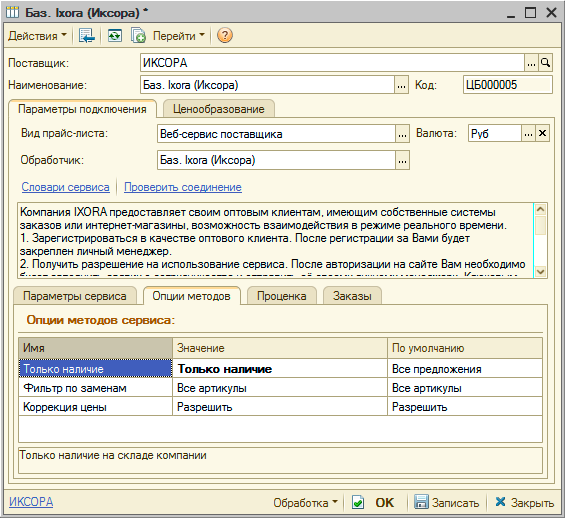Viewport: 565px width, 518px height.
Task: Switch to the Проценка tab
Action: pyautogui.click(x=281, y=296)
